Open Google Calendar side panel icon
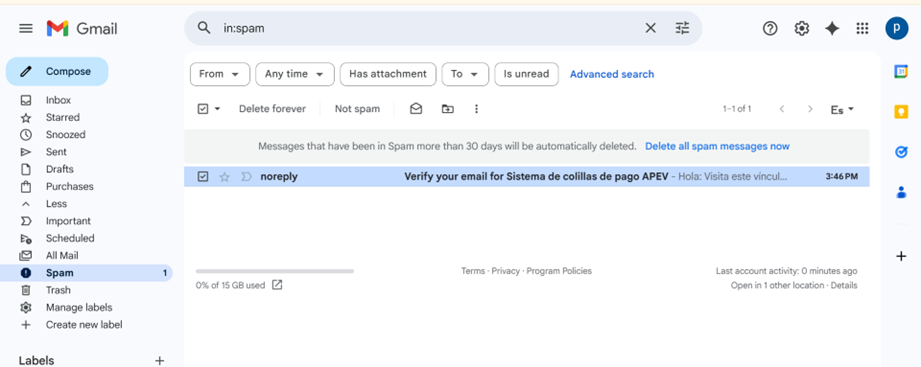Viewport: 921px width, 367px height. [901, 71]
